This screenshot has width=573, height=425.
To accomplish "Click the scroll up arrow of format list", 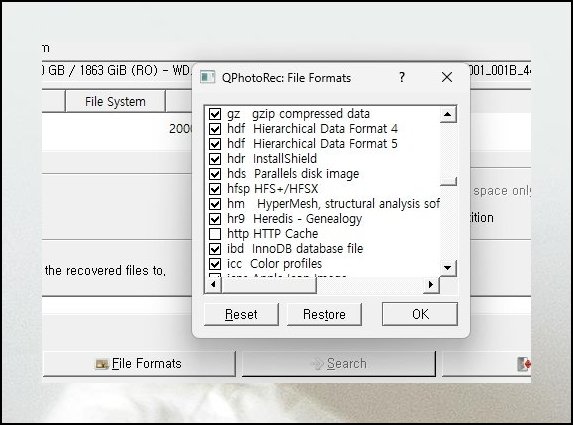I will 448,115.
